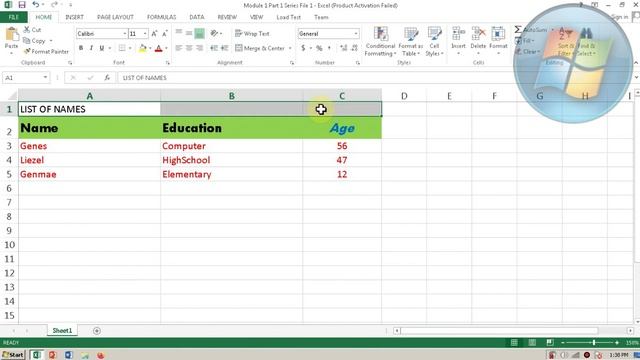Open Number group dialog launcher
This screenshot has height=360, width=640.
point(358,63)
